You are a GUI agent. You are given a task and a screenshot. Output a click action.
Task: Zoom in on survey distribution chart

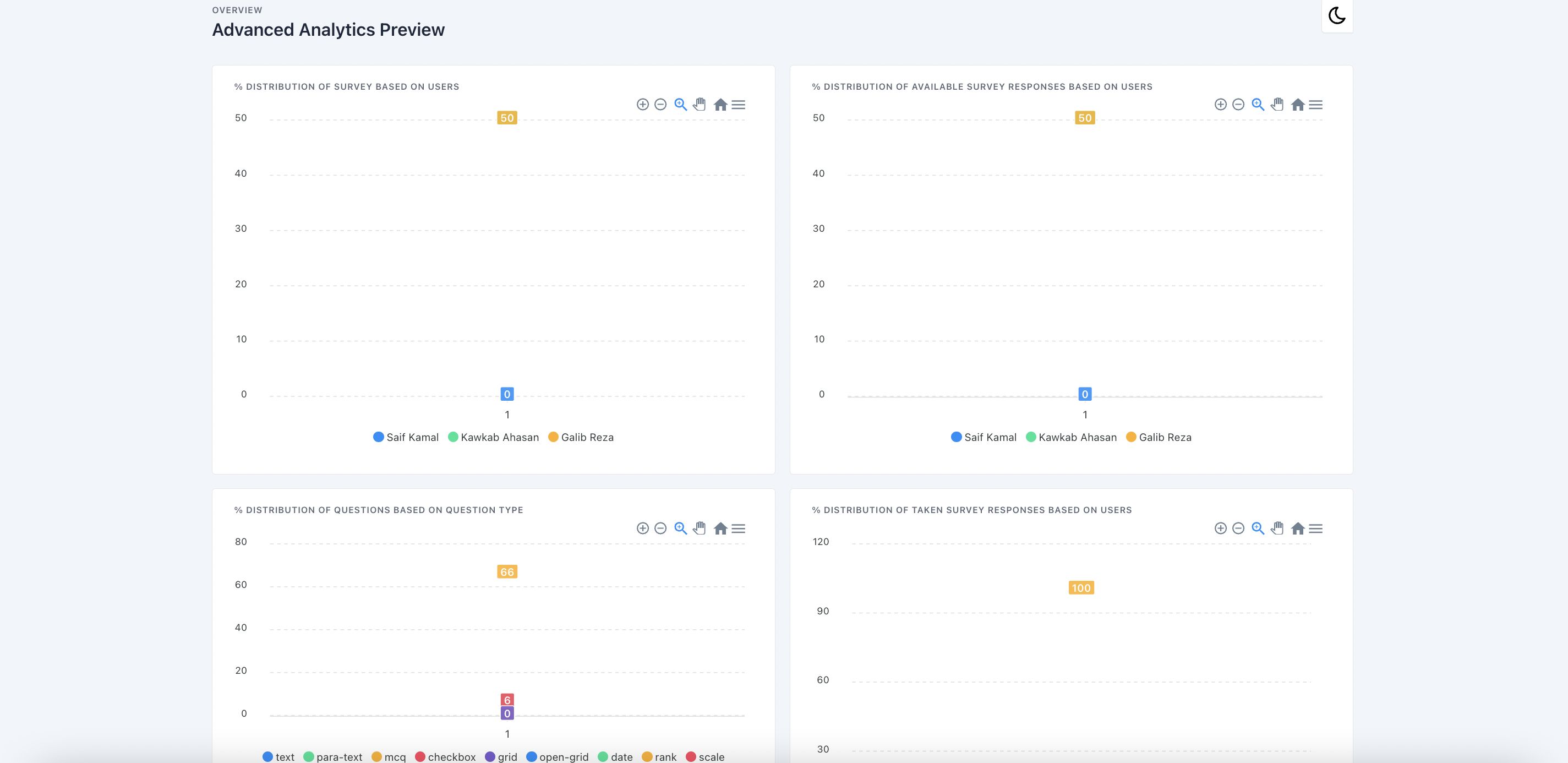pos(642,104)
